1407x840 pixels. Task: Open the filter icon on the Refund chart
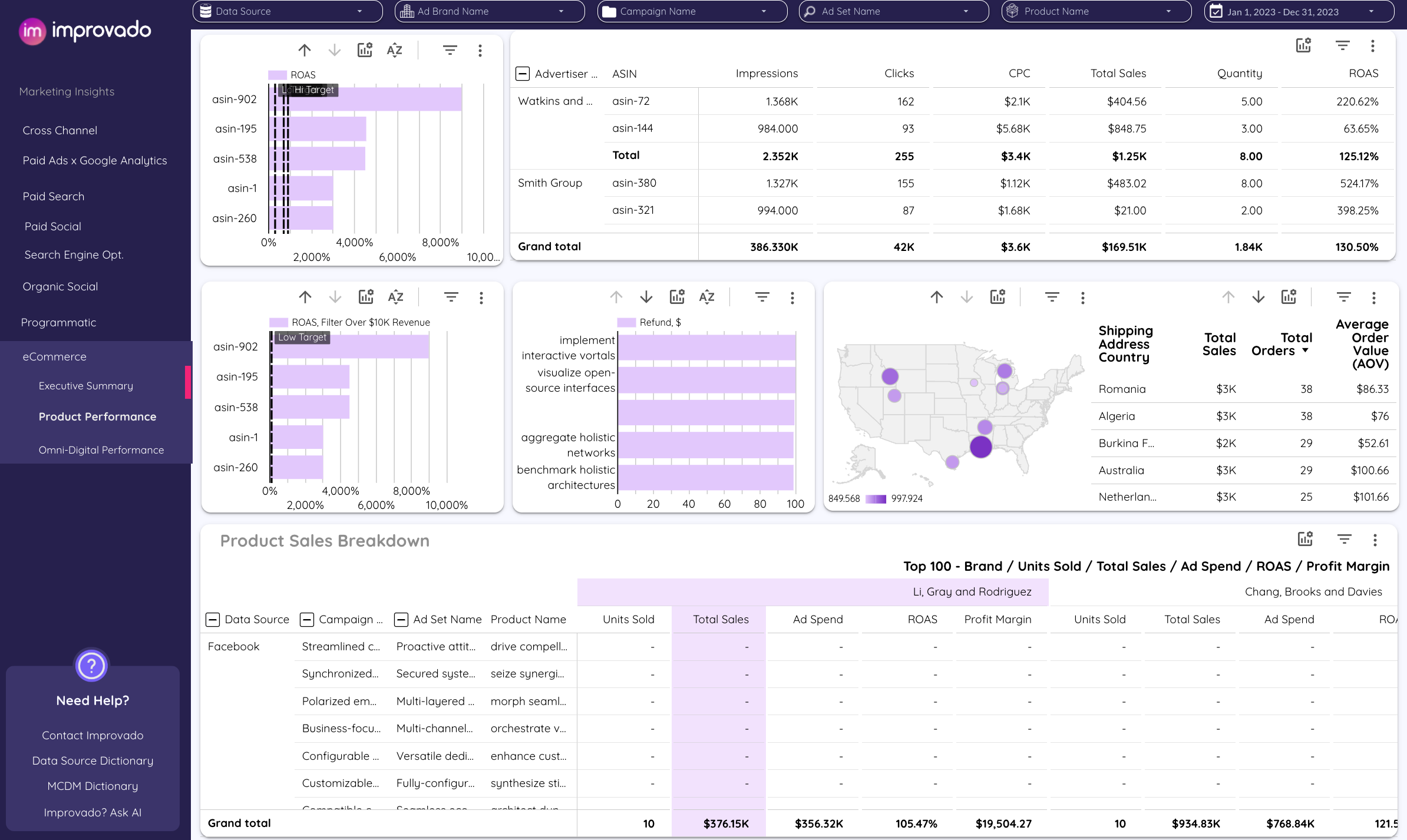click(762, 297)
